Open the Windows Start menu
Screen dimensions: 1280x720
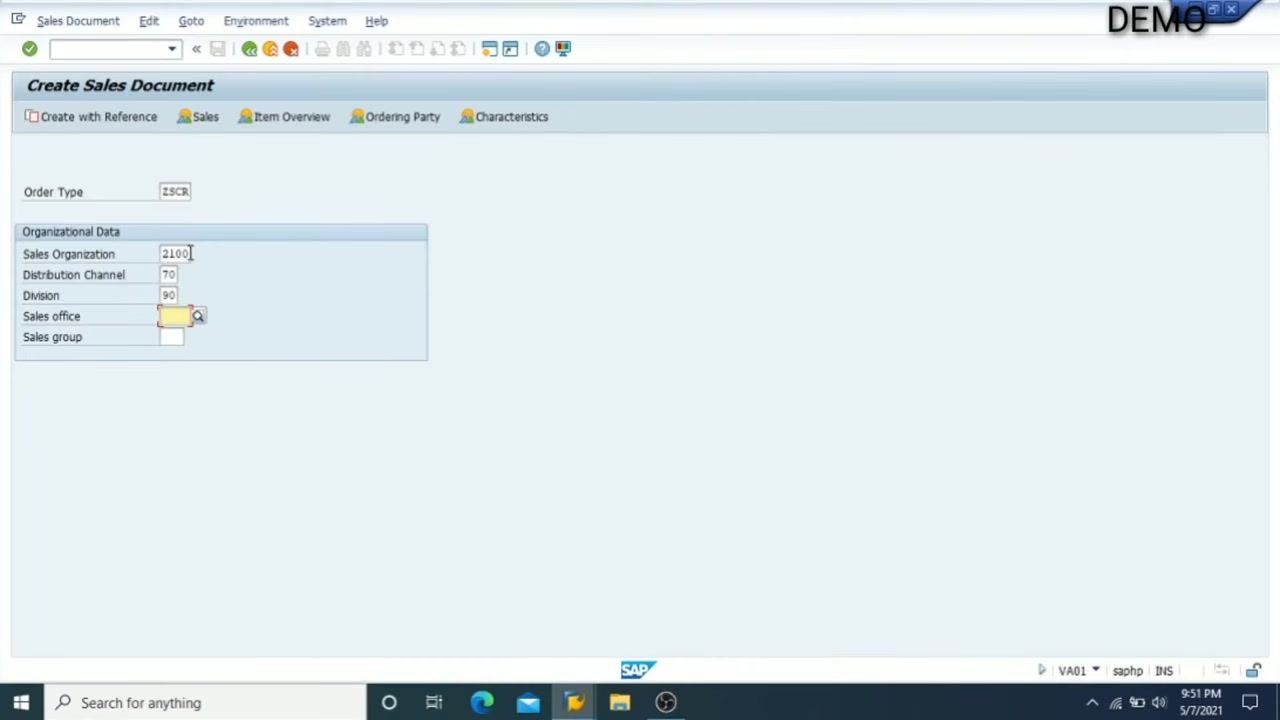click(21, 703)
